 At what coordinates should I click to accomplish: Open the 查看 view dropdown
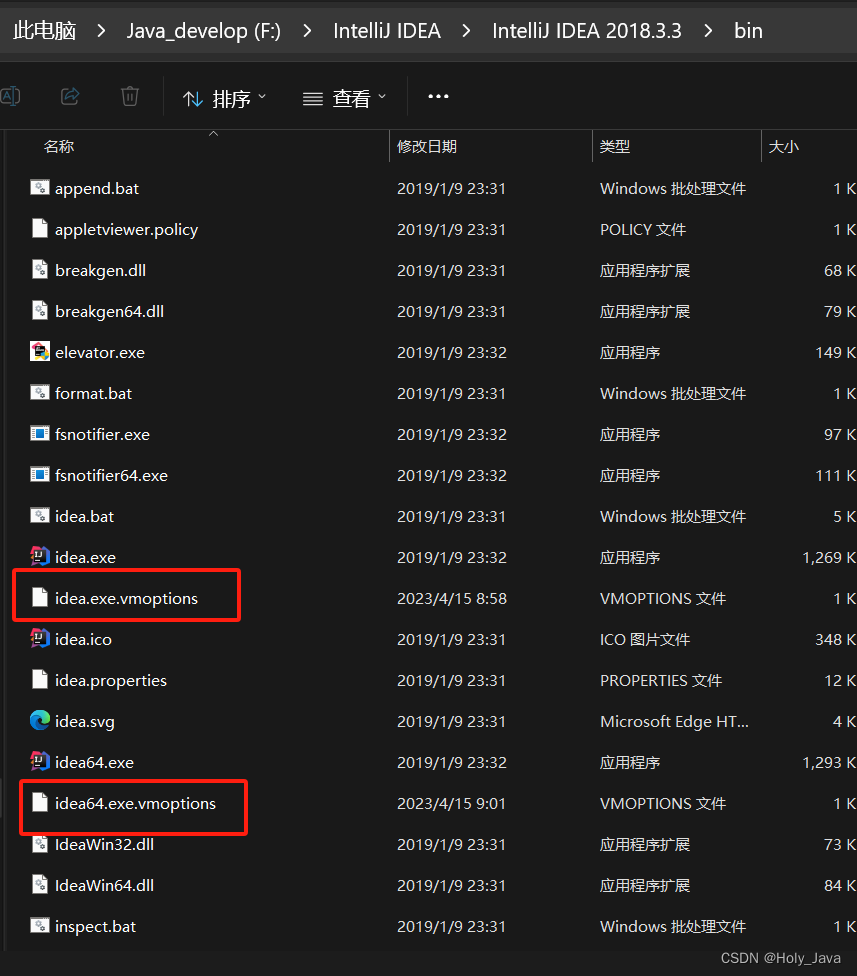(344, 98)
